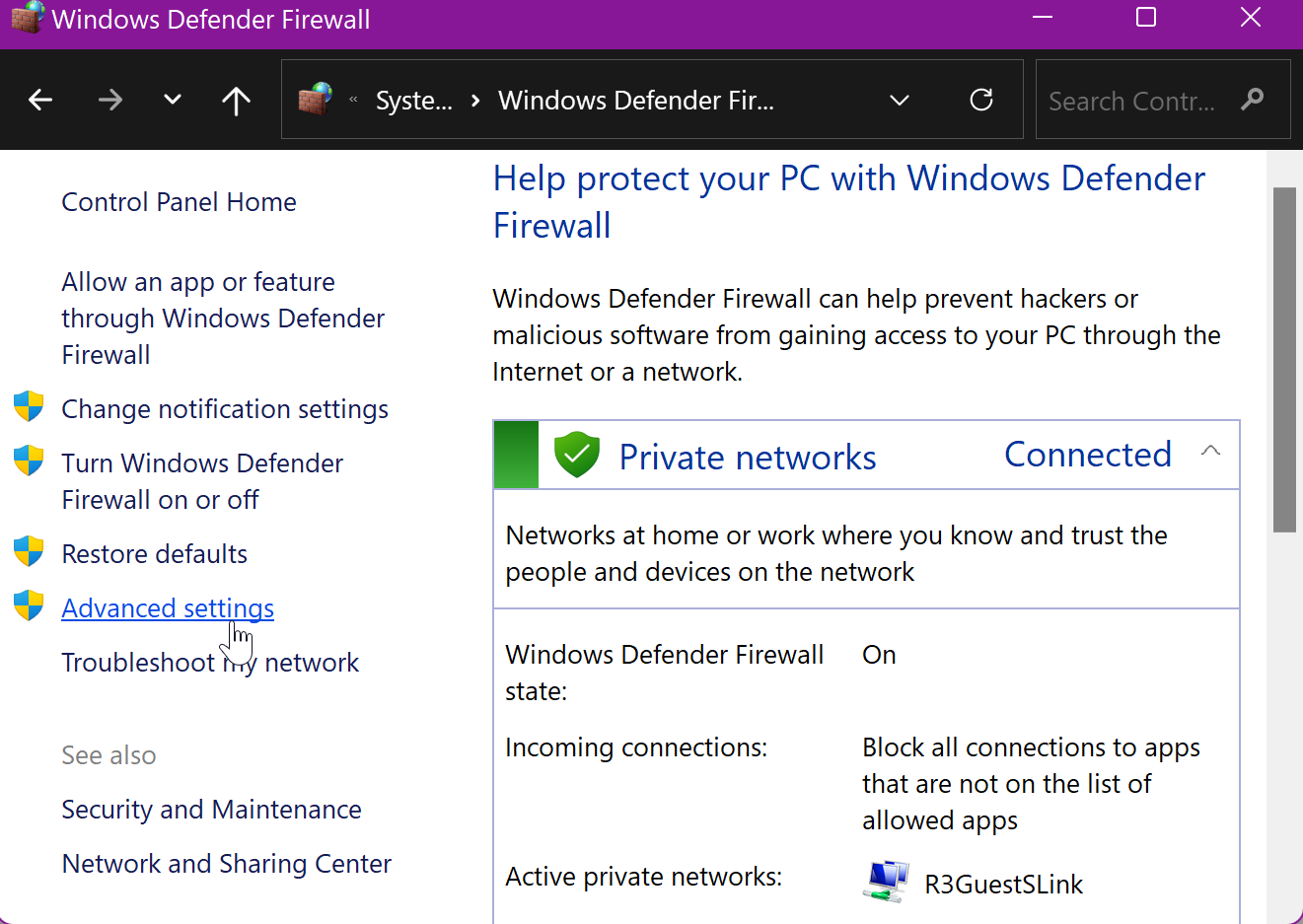Click the vertical scrollbar thumb
The width and height of the screenshot is (1303, 924).
click(1284, 360)
